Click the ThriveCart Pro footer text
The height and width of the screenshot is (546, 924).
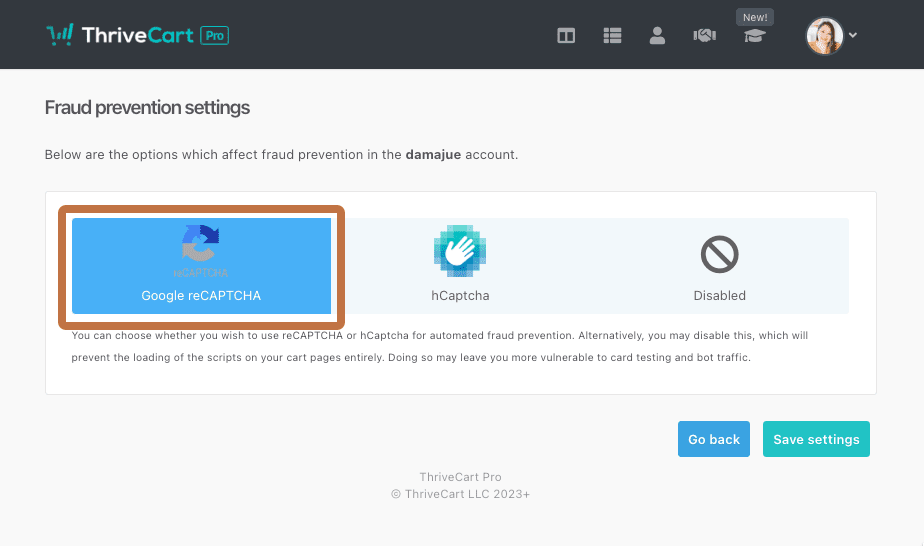click(x=460, y=477)
